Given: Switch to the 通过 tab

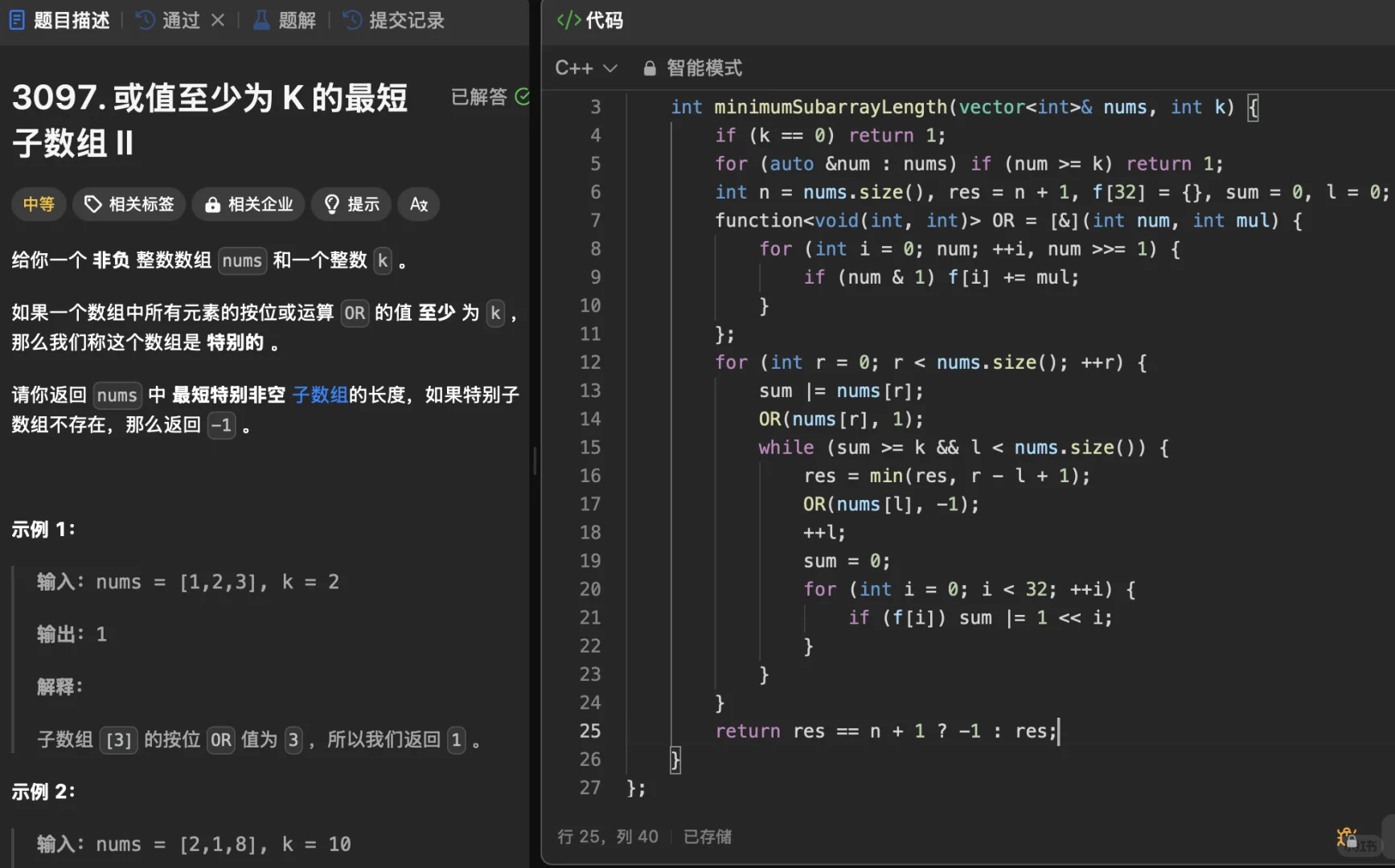Looking at the screenshot, I should pyautogui.click(x=169, y=20).
